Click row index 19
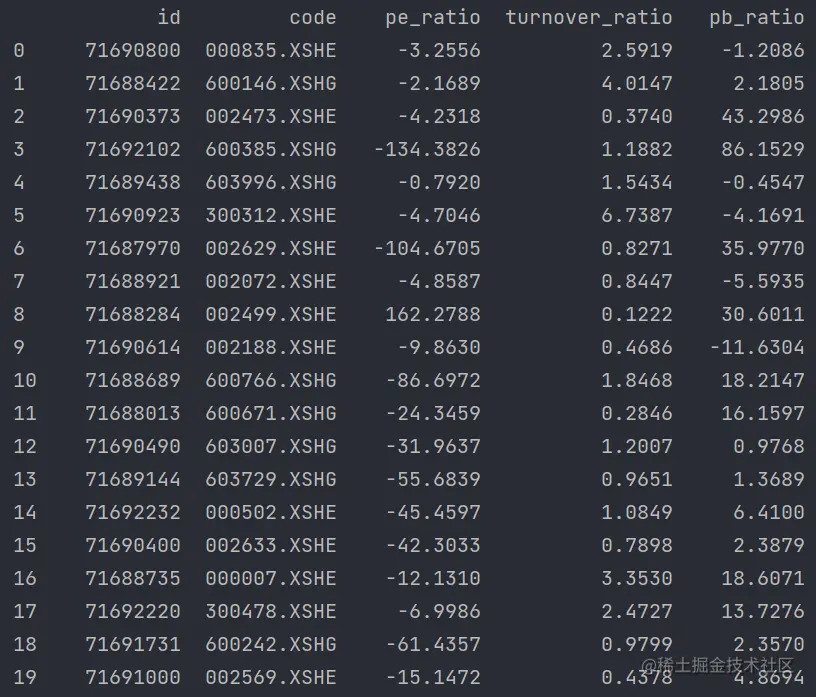The image size is (816, 697). click(25, 677)
